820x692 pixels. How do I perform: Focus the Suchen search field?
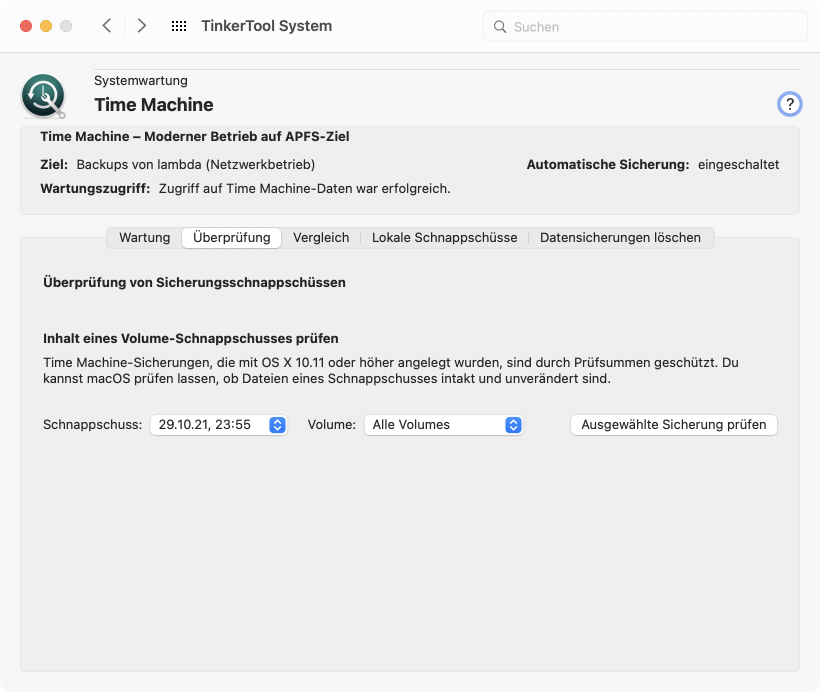click(645, 27)
